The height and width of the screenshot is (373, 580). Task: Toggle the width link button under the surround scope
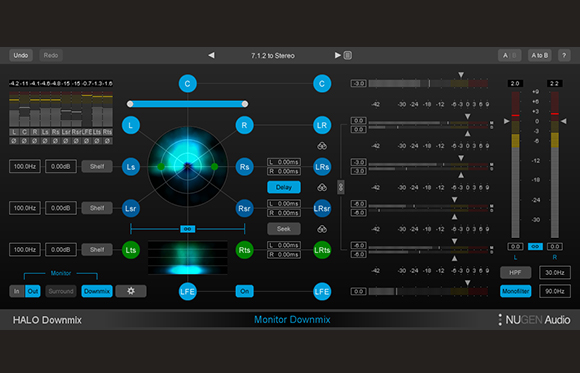click(188, 229)
